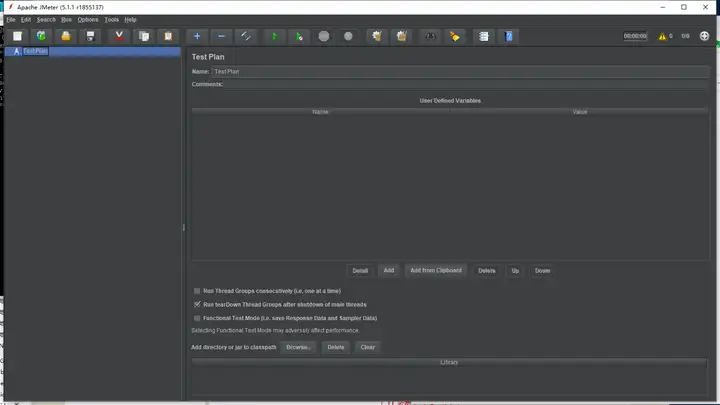Collapse all nodes with minus icon
This screenshot has height=405, width=720.
(x=221, y=36)
